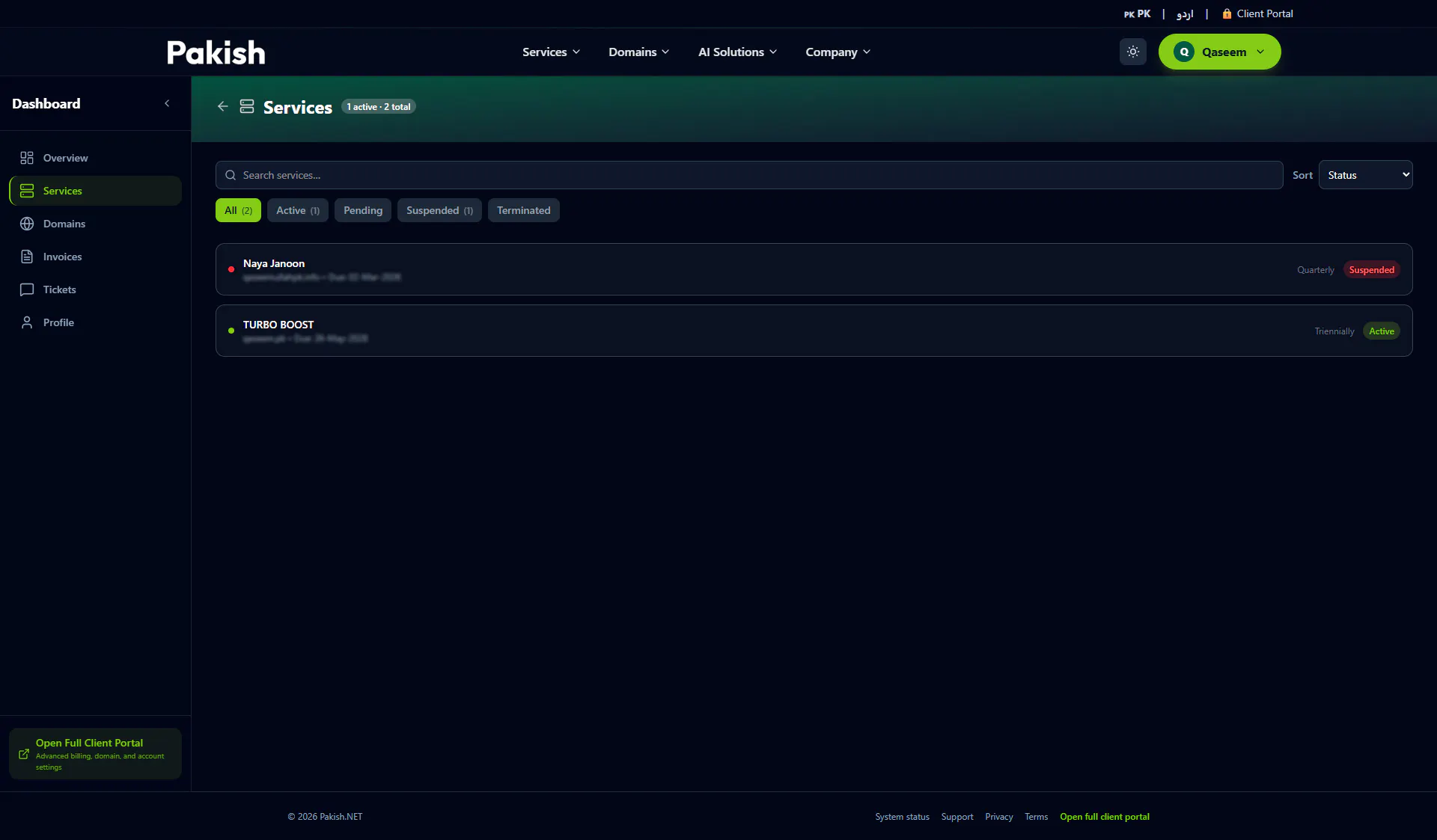Click the Quarterly billing cycle label

1316,270
